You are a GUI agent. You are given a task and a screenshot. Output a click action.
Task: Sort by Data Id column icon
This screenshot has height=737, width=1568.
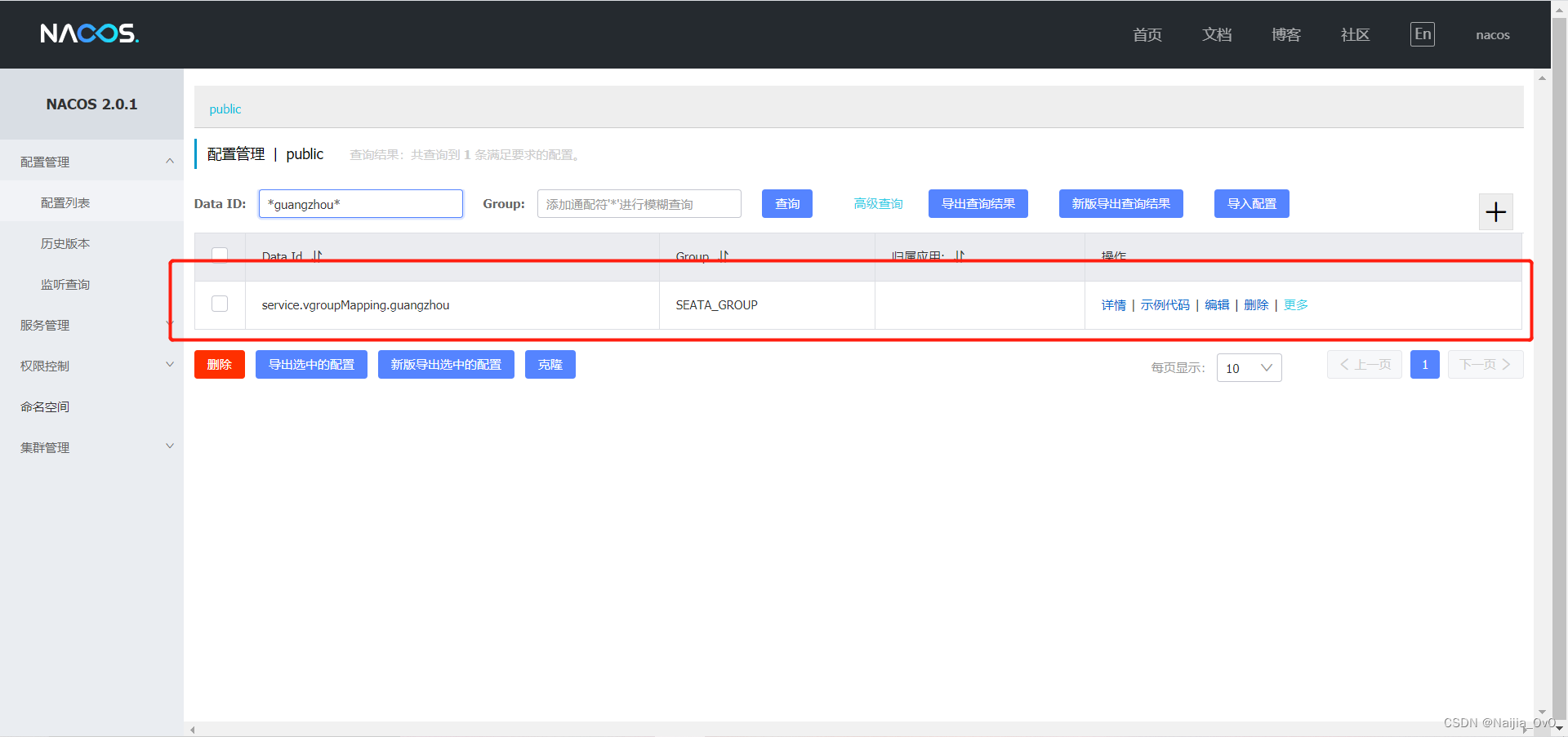[x=318, y=255]
